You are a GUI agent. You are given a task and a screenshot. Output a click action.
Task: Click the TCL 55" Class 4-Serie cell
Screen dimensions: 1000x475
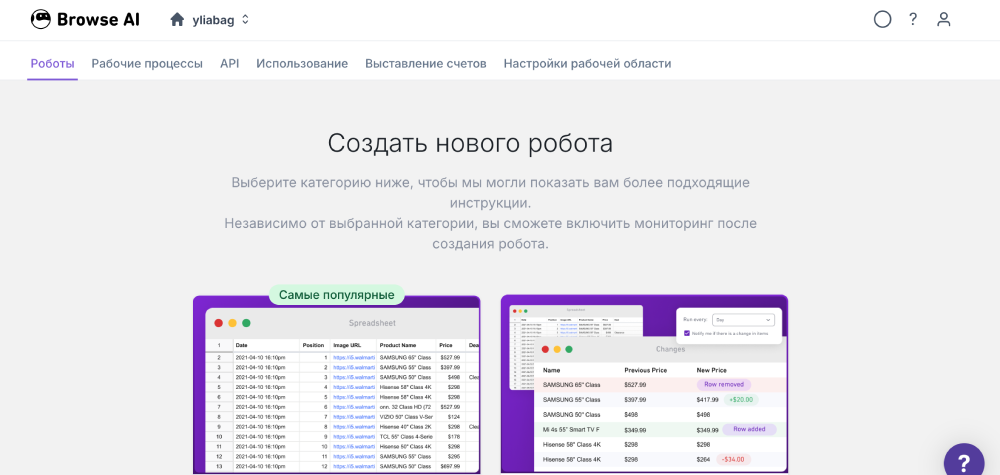[x=406, y=436]
